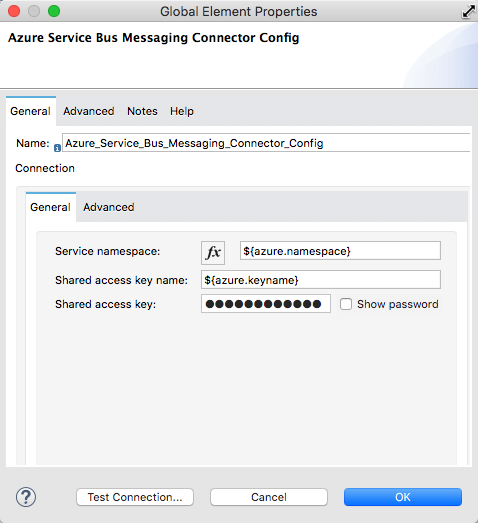Click the info icon beside Name field
This screenshot has height=523, width=478.
[57, 148]
